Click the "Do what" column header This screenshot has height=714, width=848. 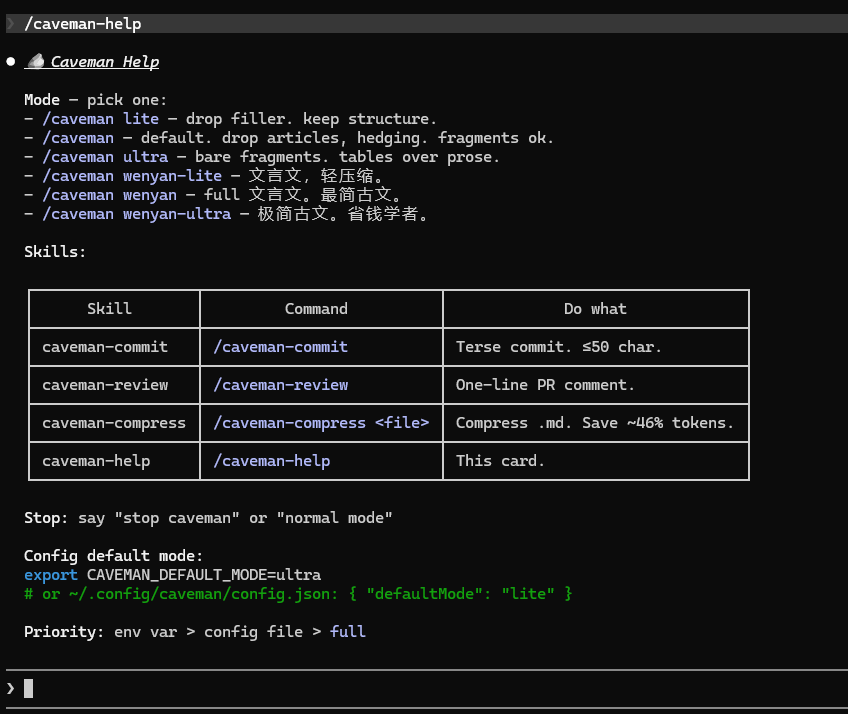pos(595,309)
